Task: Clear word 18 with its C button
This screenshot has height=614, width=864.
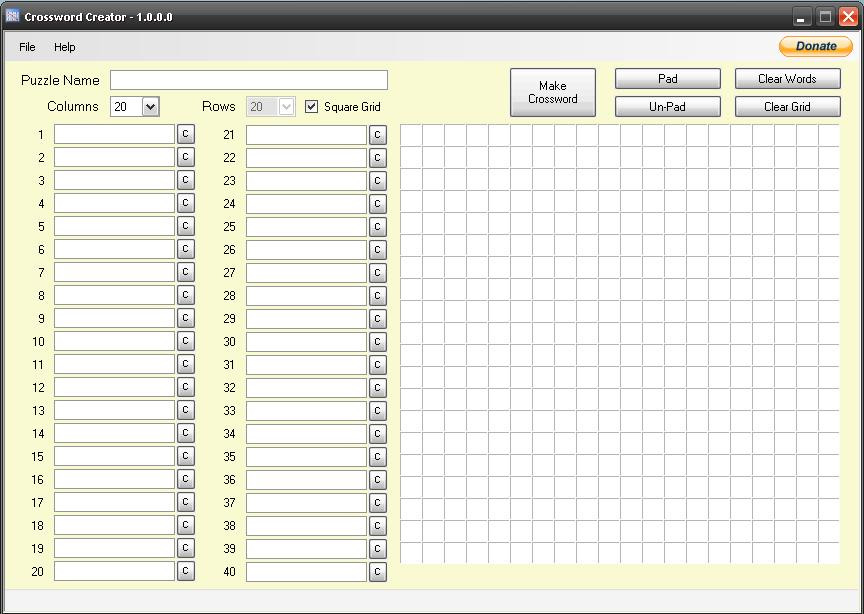Action: pyautogui.click(x=186, y=525)
